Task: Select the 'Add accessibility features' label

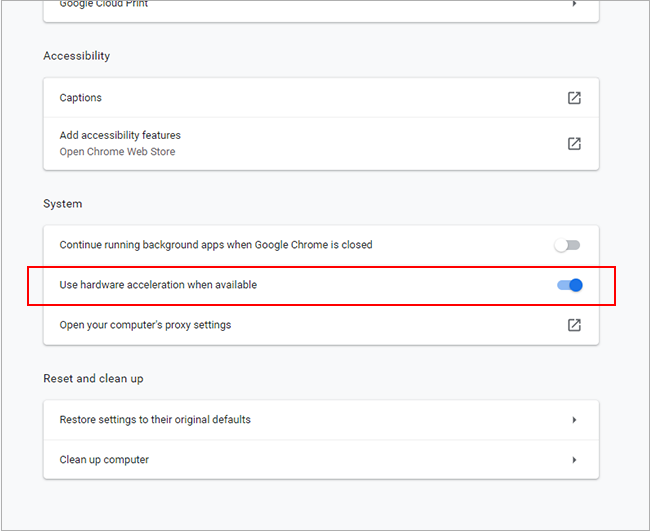Action: [x=120, y=135]
